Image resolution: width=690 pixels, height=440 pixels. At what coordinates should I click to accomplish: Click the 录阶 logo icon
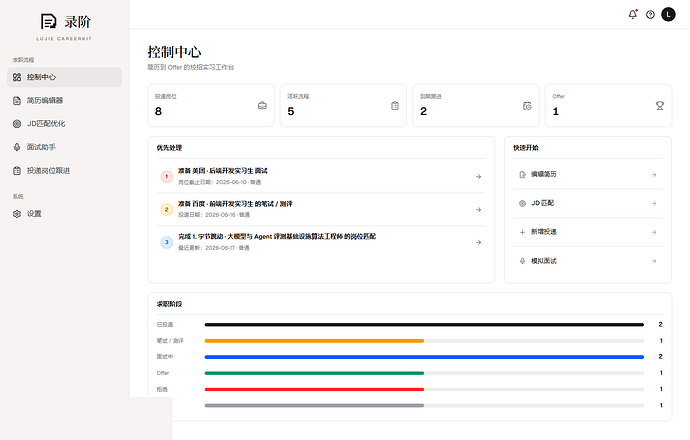[x=48, y=22]
